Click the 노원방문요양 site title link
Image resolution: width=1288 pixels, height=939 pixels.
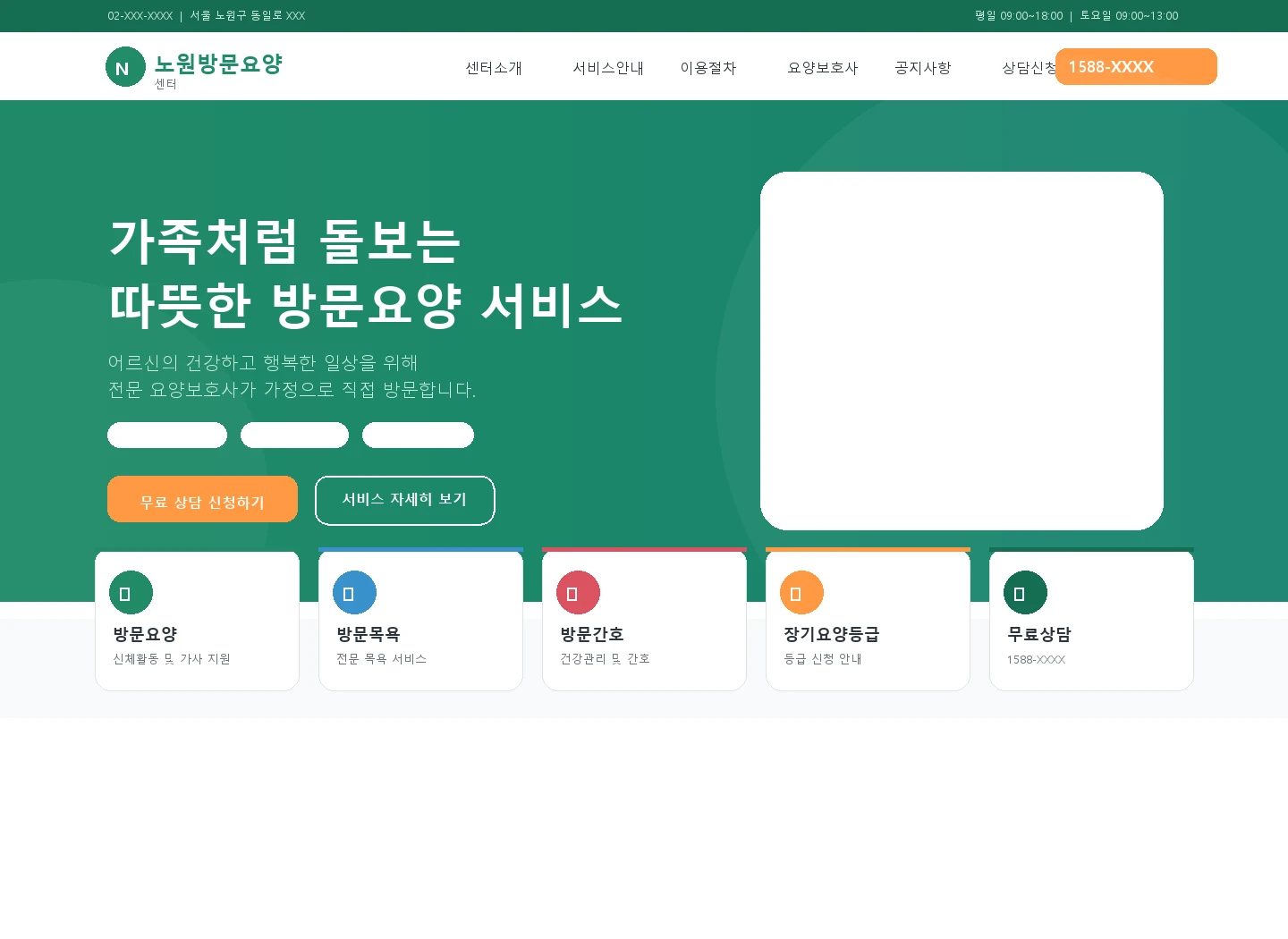coord(218,63)
